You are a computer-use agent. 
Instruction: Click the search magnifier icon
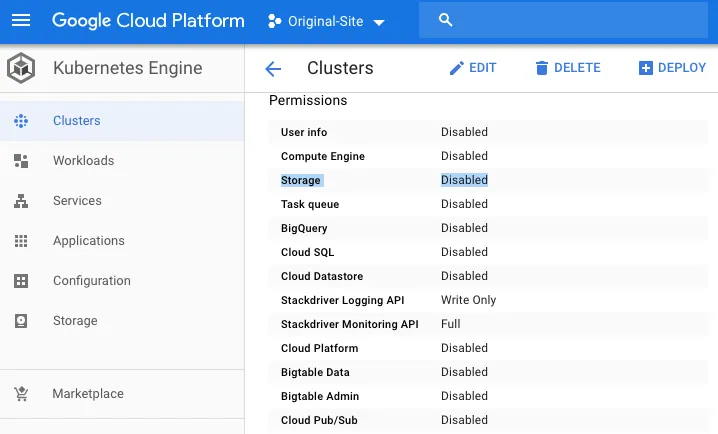[446, 21]
